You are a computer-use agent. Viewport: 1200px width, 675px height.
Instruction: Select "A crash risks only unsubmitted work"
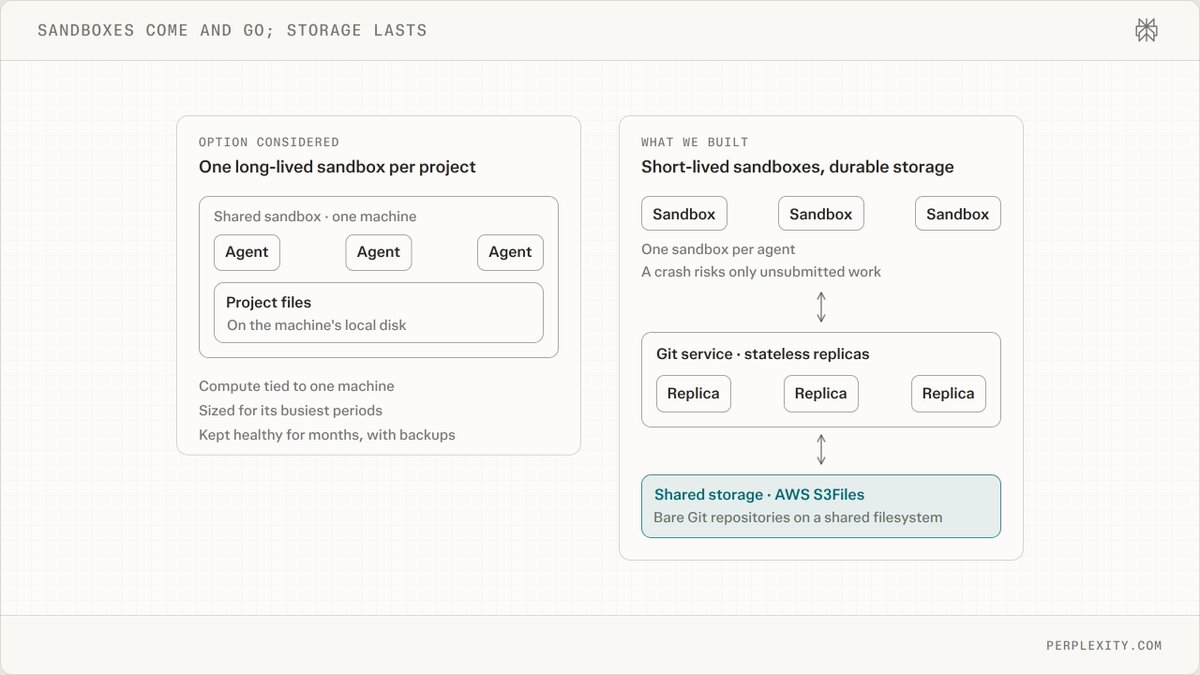click(x=761, y=272)
